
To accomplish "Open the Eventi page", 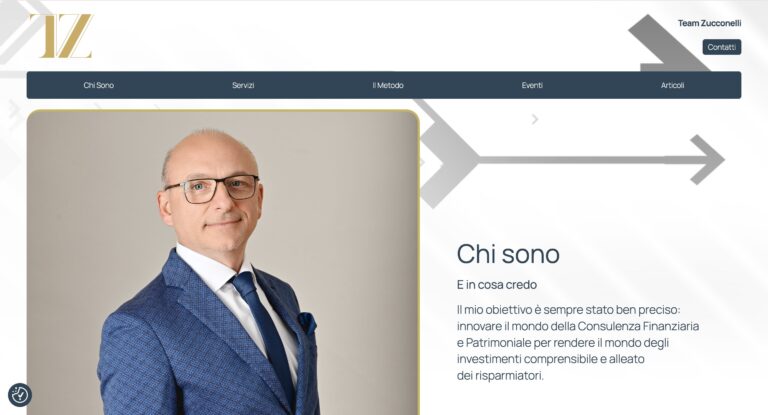I will [x=532, y=85].
